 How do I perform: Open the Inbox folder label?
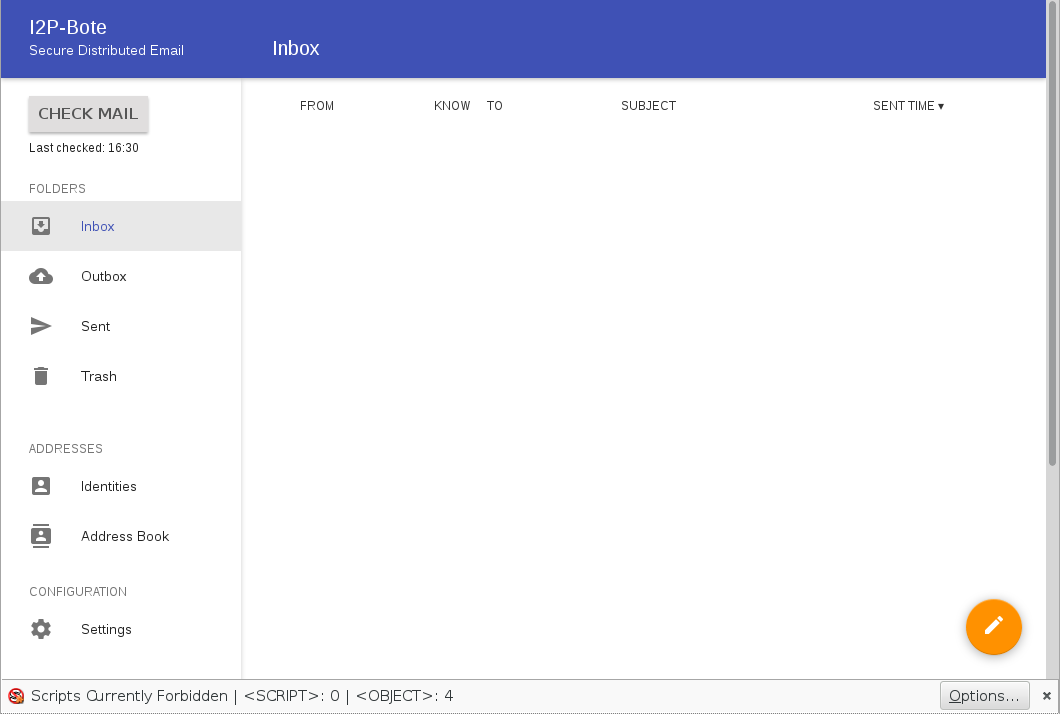pyautogui.click(x=97, y=227)
